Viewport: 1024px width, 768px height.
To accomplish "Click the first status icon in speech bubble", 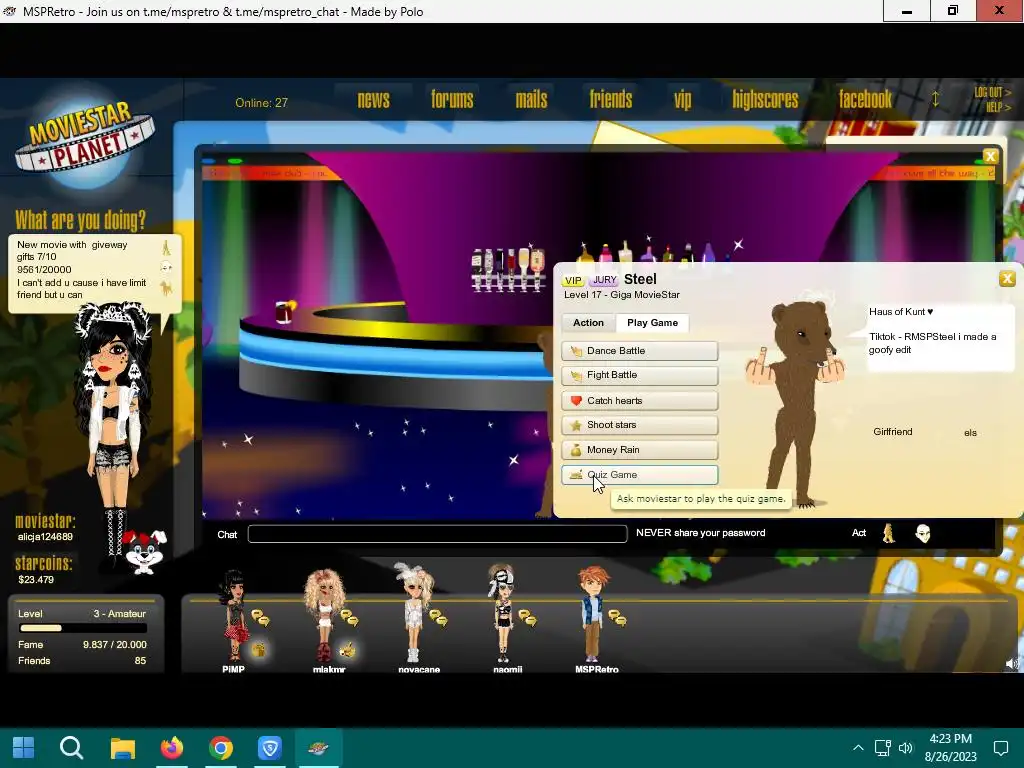I will coord(167,248).
